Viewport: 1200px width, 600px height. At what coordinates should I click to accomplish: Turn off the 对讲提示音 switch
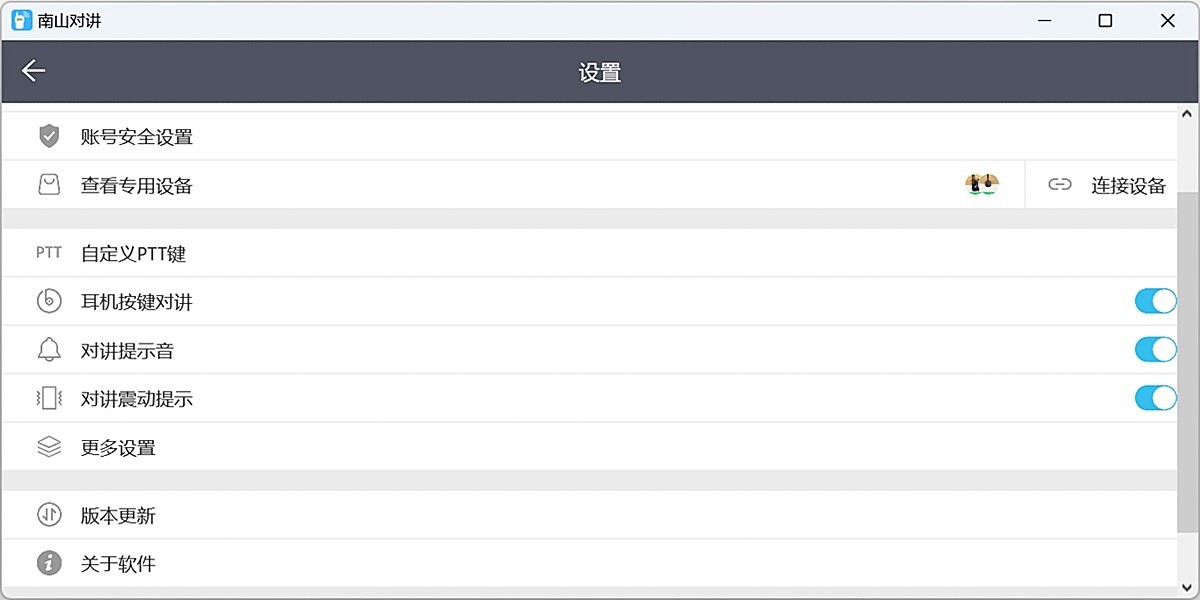1155,350
